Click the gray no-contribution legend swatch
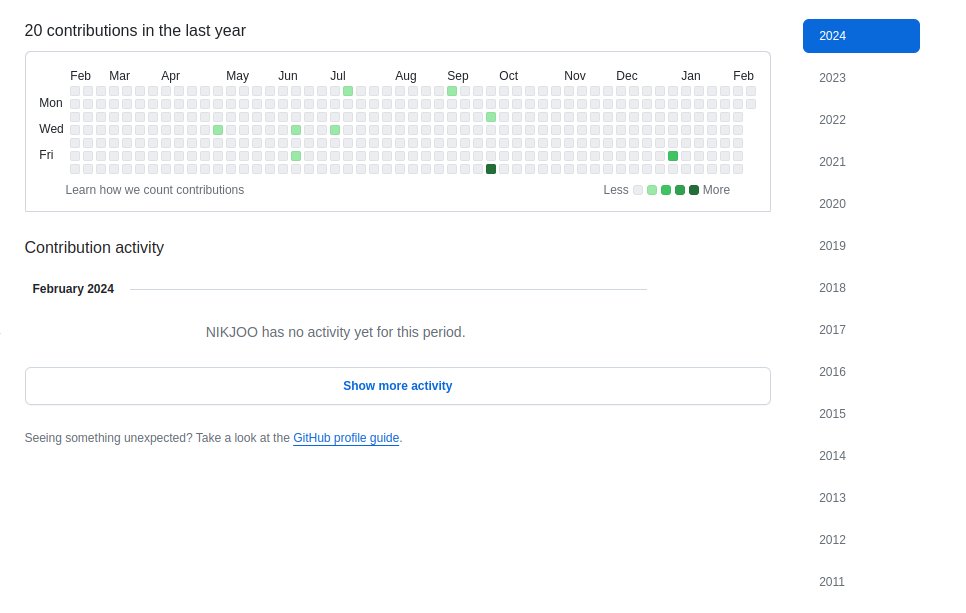 pos(638,190)
